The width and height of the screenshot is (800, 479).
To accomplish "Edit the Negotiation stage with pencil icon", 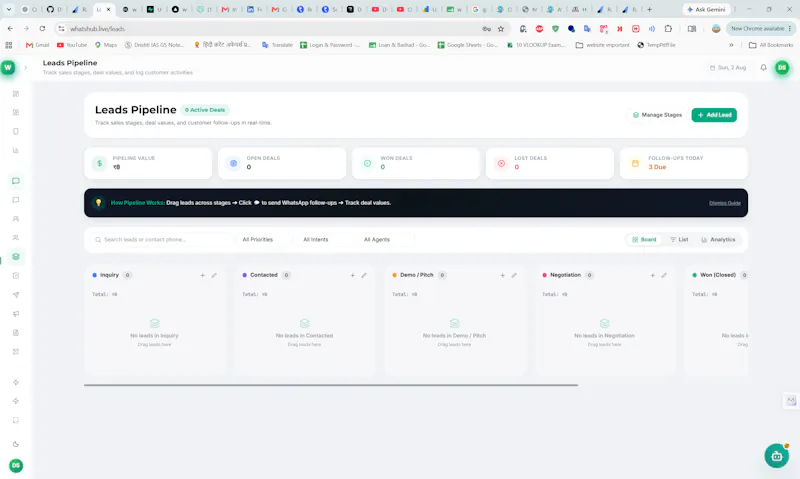I will (664, 275).
